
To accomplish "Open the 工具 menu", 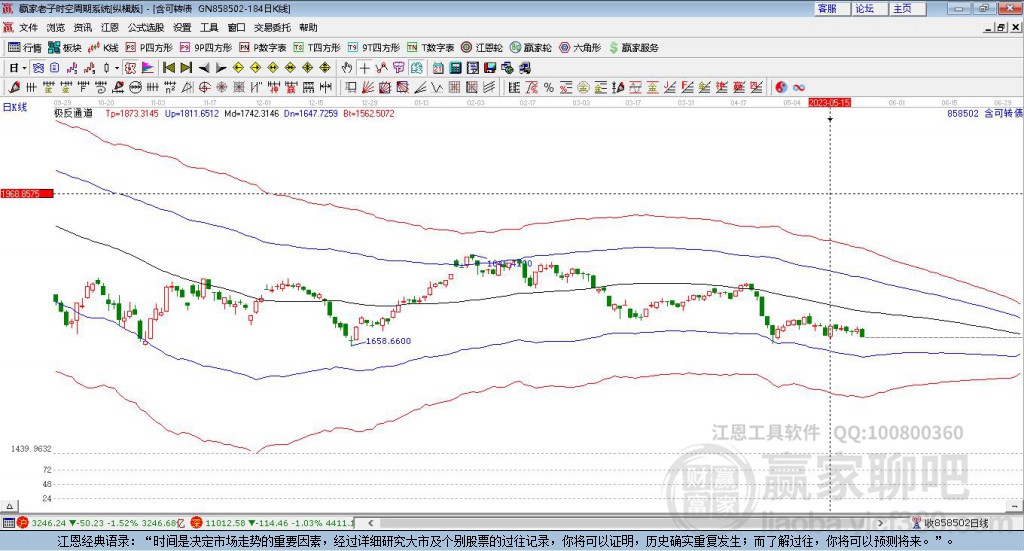I will [209, 27].
